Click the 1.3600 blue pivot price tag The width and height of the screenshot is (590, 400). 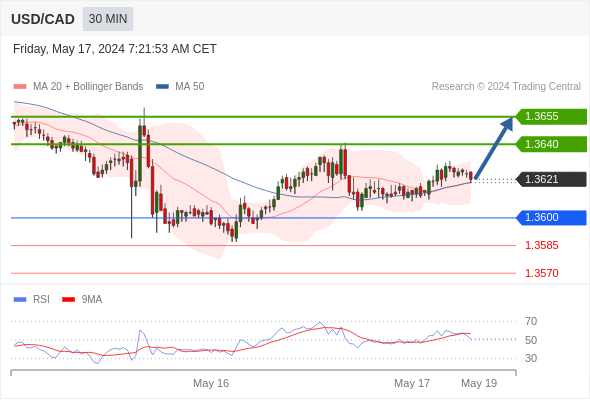tap(551, 217)
